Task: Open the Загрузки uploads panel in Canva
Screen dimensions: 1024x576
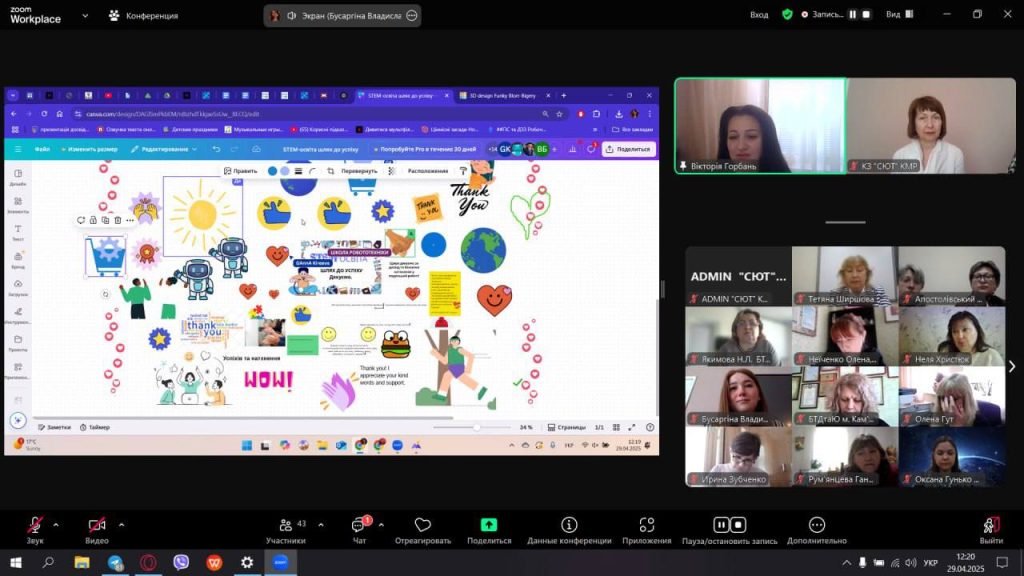Action: click(x=18, y=287)
